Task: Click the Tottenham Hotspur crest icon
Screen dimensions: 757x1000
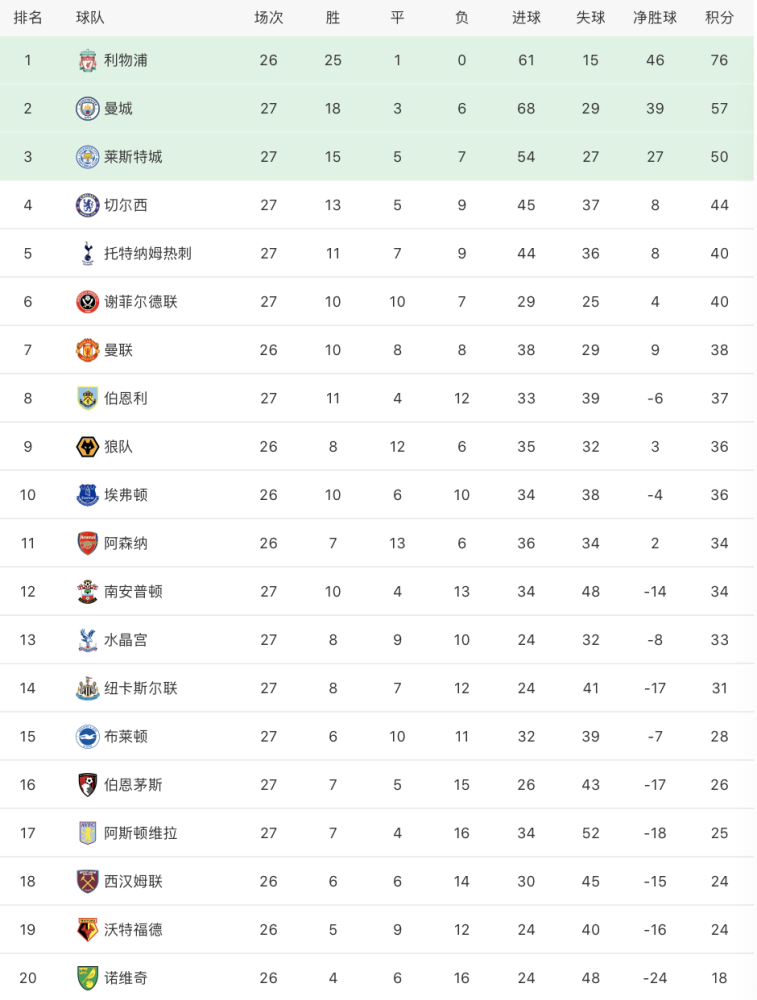Action: pos(87,253)
